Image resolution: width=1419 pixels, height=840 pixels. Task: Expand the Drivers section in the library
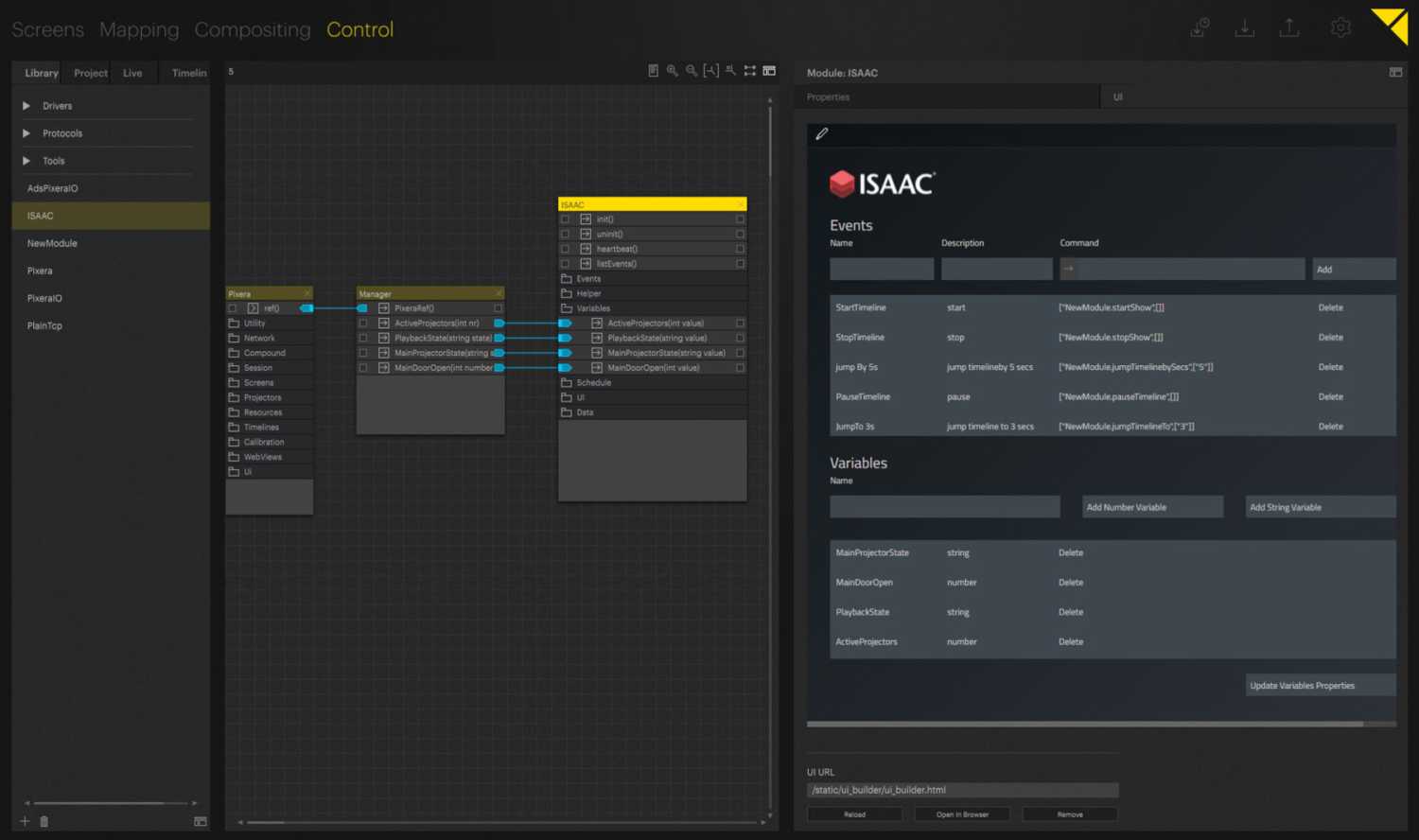click(x=26, y=105)
